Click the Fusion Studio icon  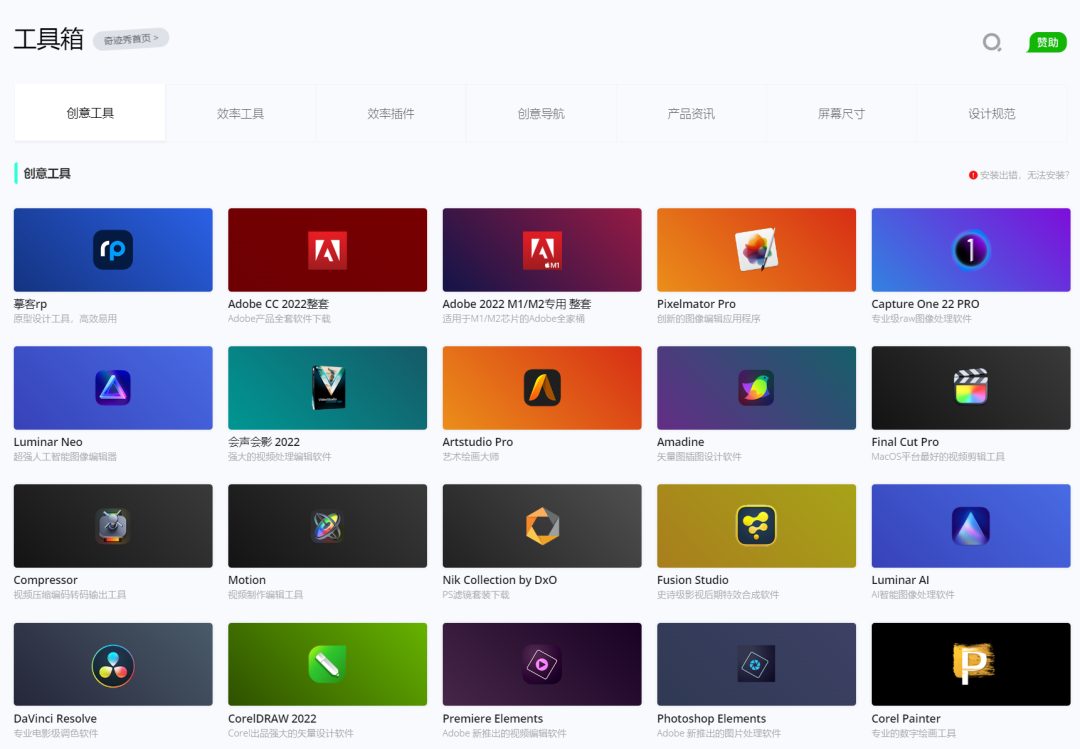(x=756, y=526)
